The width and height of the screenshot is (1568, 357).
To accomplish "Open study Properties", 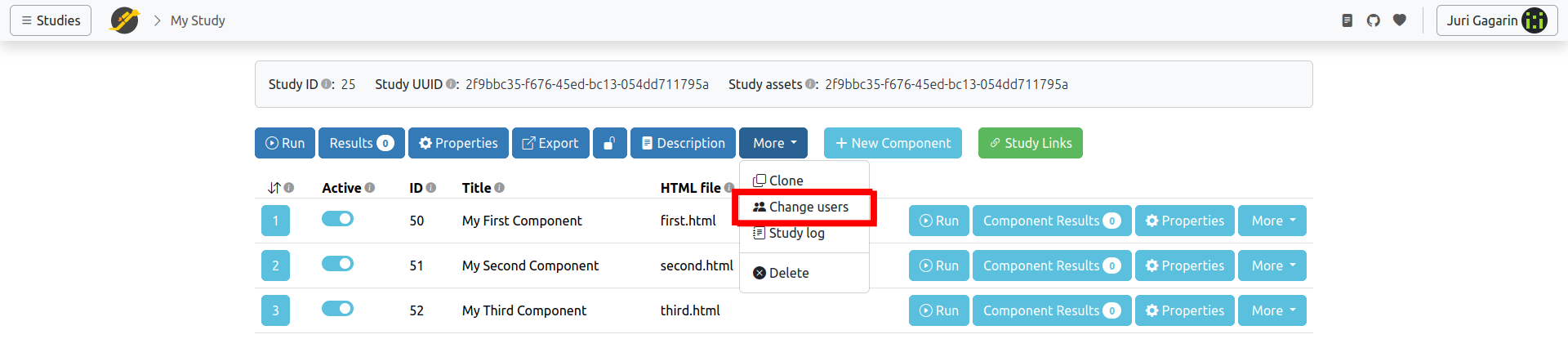I will [x=458, y=143].
